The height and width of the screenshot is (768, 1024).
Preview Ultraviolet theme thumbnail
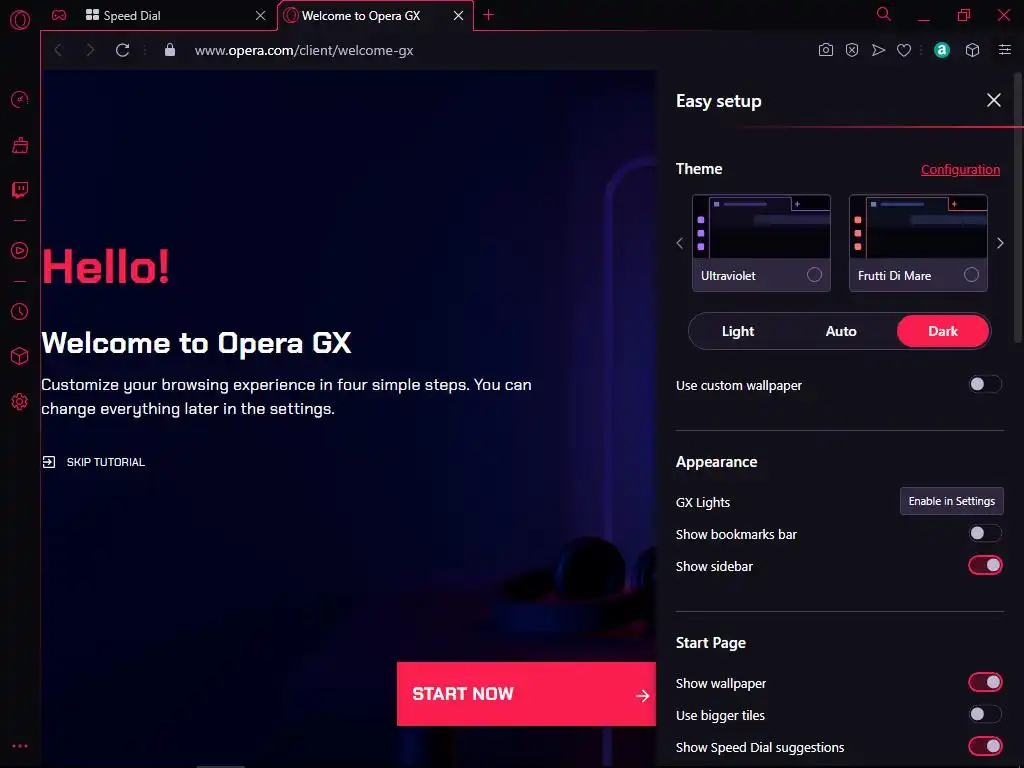(761, 227)
